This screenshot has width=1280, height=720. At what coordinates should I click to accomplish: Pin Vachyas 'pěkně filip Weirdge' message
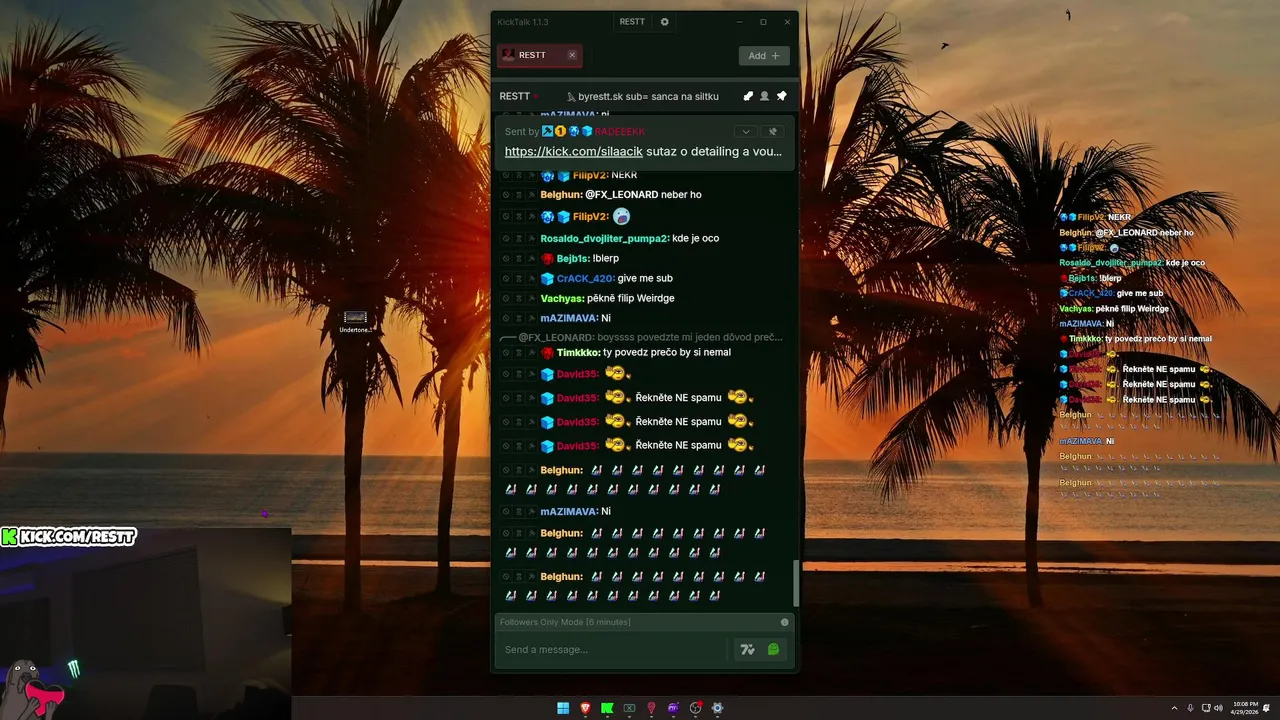pos(531,299)
